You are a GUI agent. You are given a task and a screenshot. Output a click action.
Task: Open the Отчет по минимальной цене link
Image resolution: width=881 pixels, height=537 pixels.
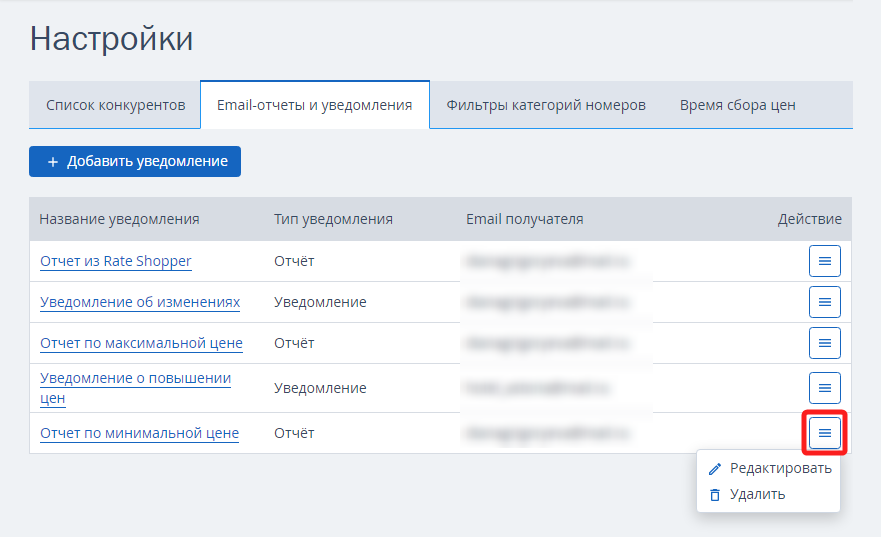click(139, 433)
